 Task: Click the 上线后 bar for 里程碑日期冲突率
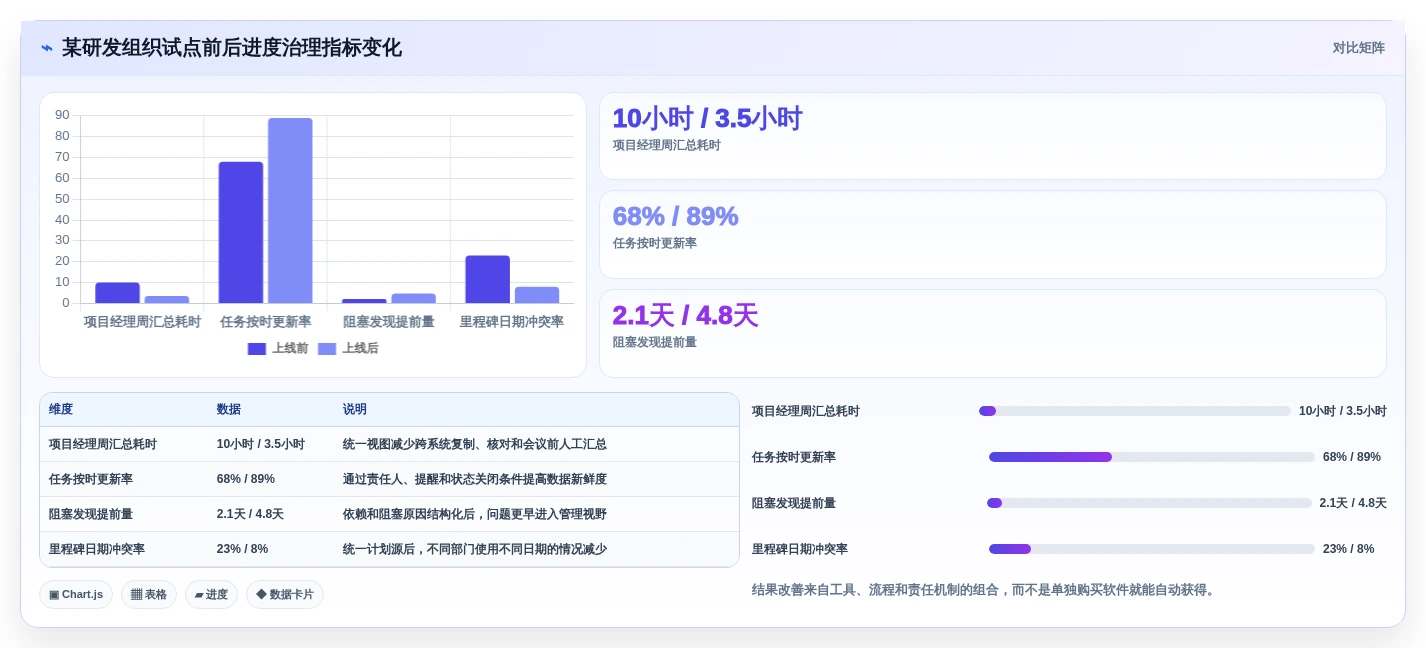537,295
